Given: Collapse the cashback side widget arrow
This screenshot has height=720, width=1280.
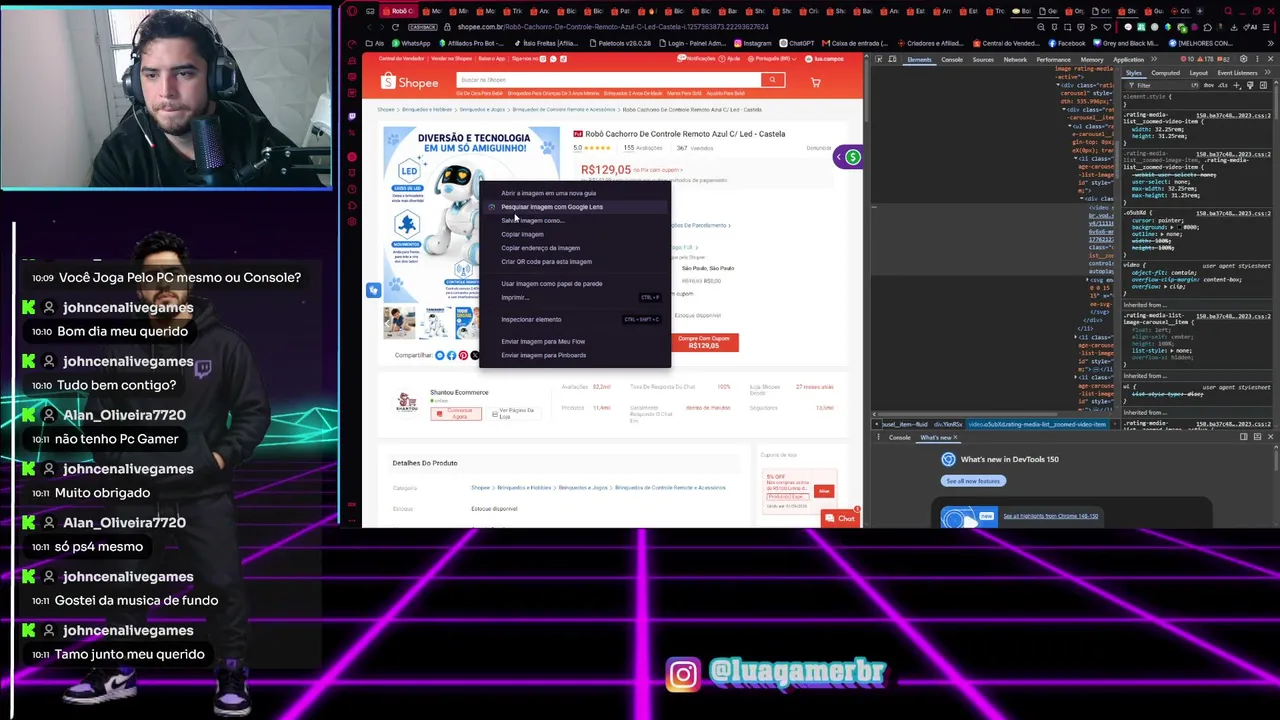Looking at the screenshot, I should point(838,157).
